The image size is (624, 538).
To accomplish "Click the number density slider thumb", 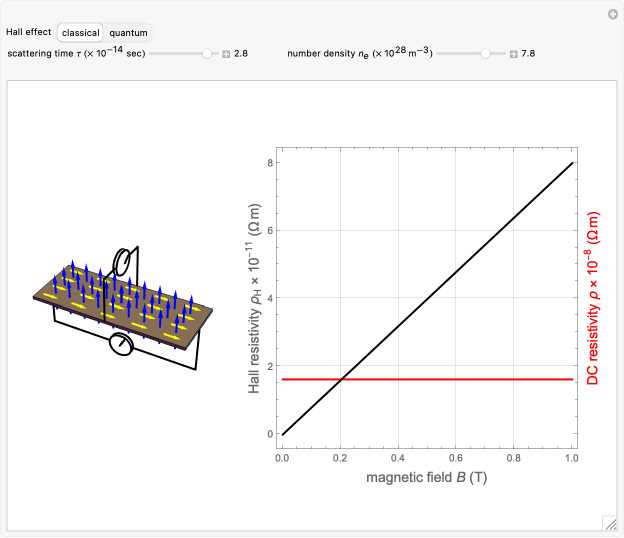I will [486, 53].
